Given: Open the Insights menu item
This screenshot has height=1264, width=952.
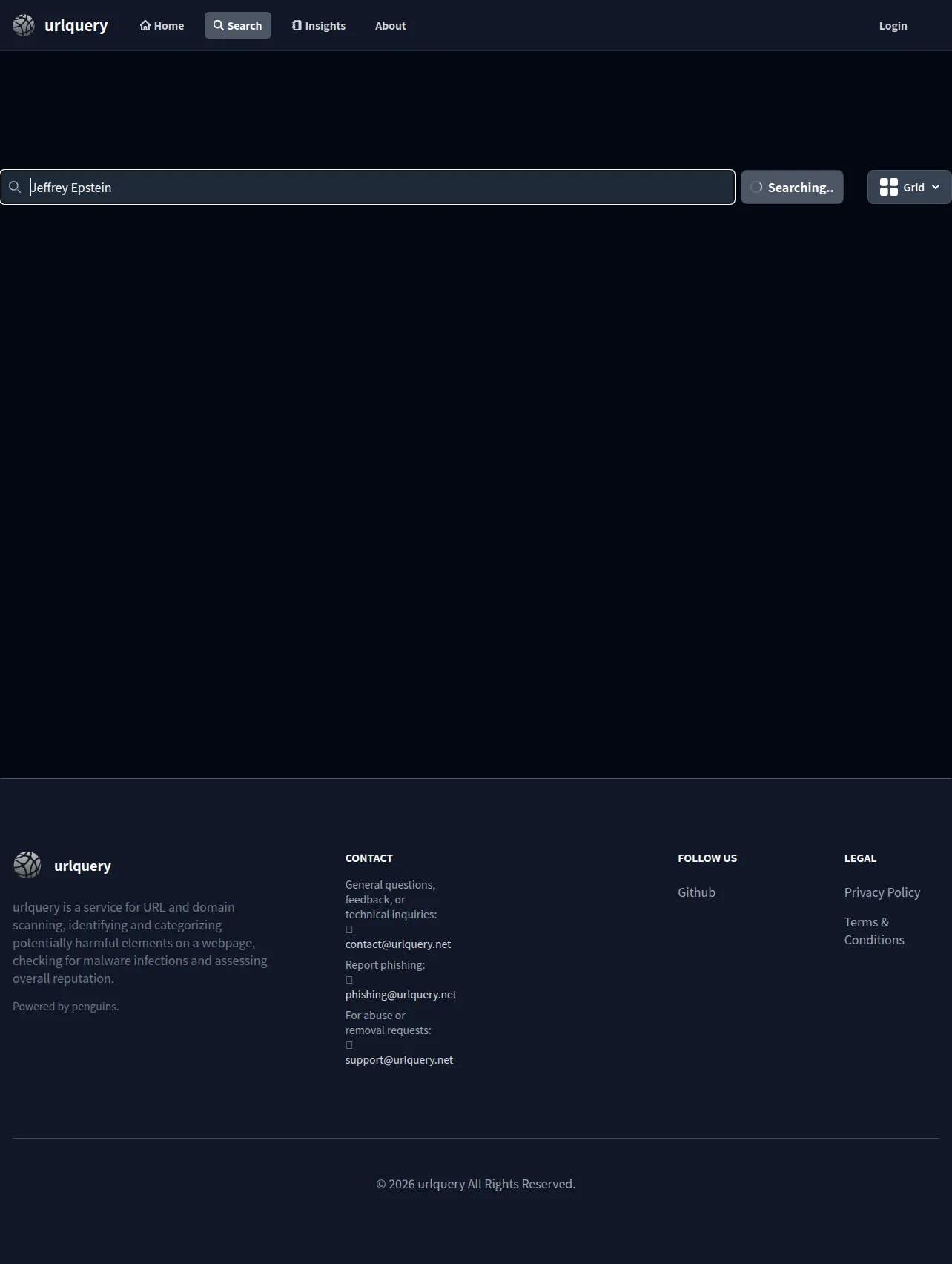Looking at the screenshot, I should (319, 25).
